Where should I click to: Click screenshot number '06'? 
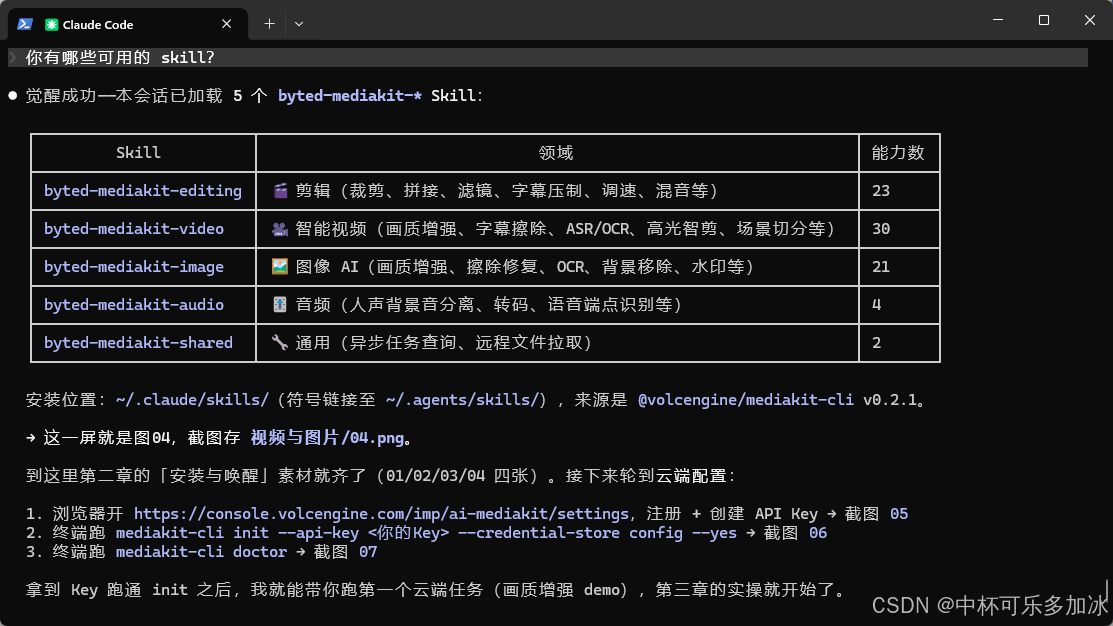tap(818, 533)
